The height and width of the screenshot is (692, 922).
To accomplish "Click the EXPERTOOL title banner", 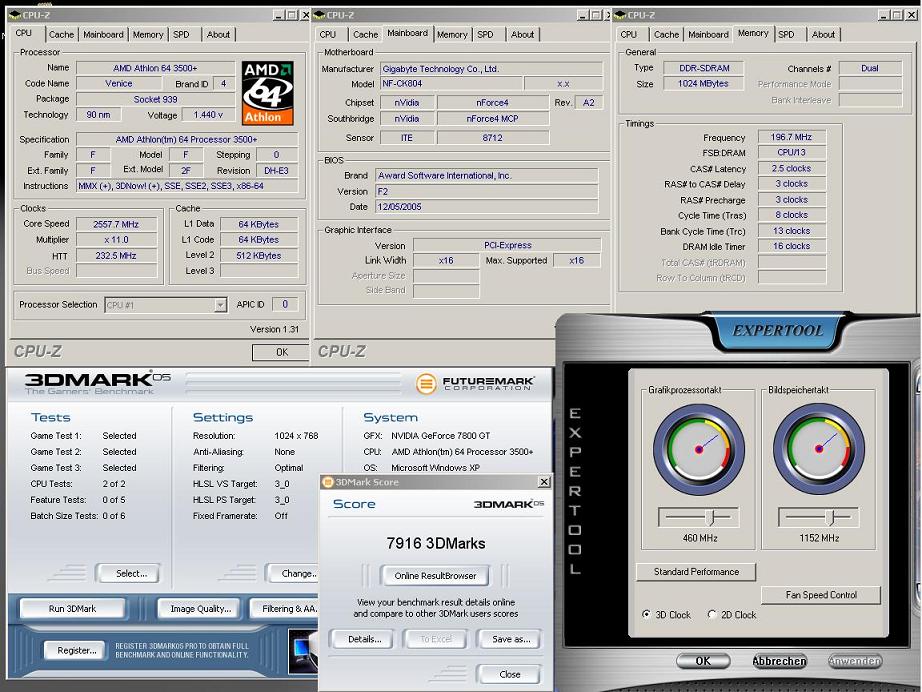I will [778, 330].
